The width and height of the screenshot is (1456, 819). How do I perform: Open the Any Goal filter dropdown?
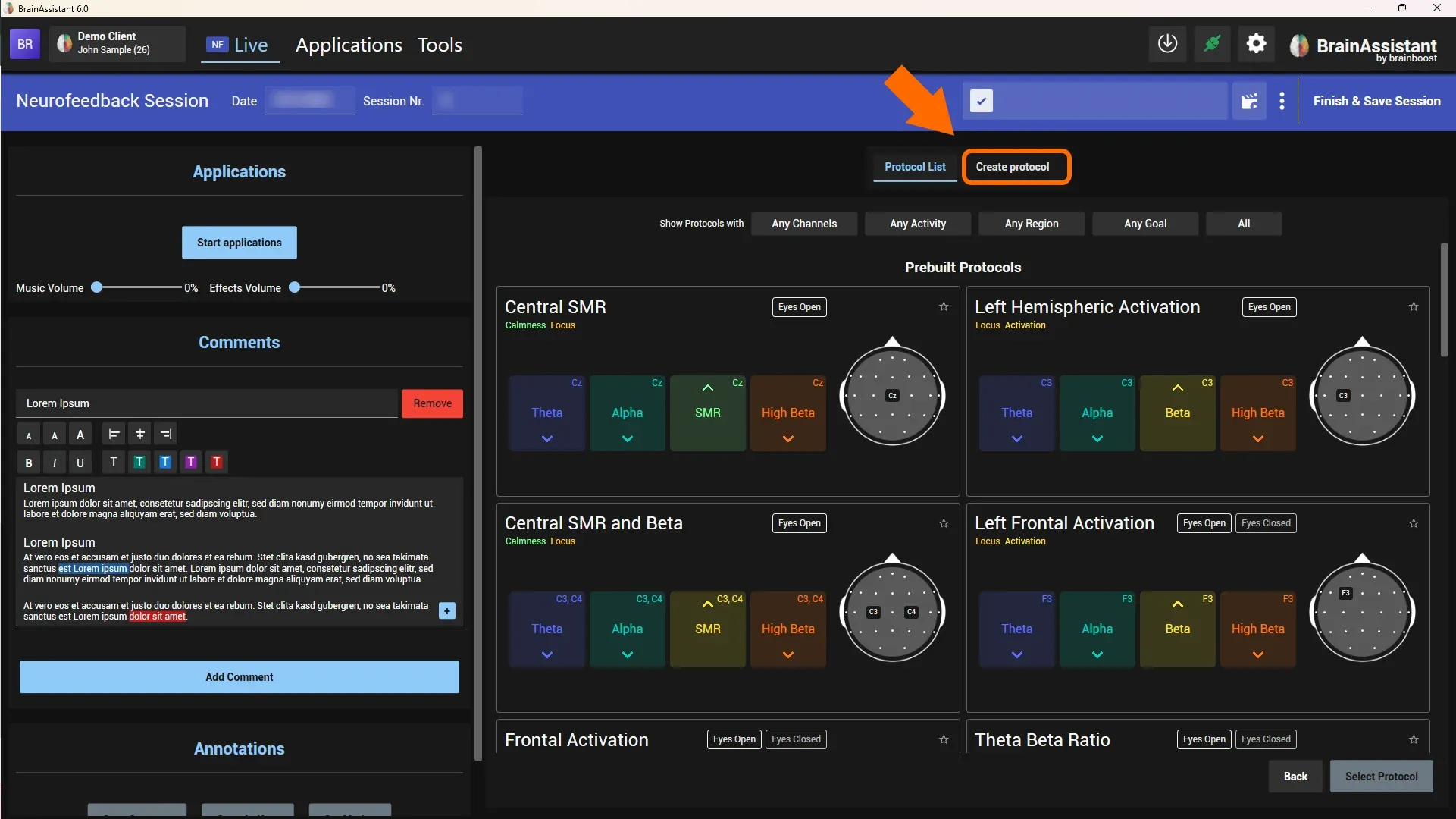pos(1145,224)
